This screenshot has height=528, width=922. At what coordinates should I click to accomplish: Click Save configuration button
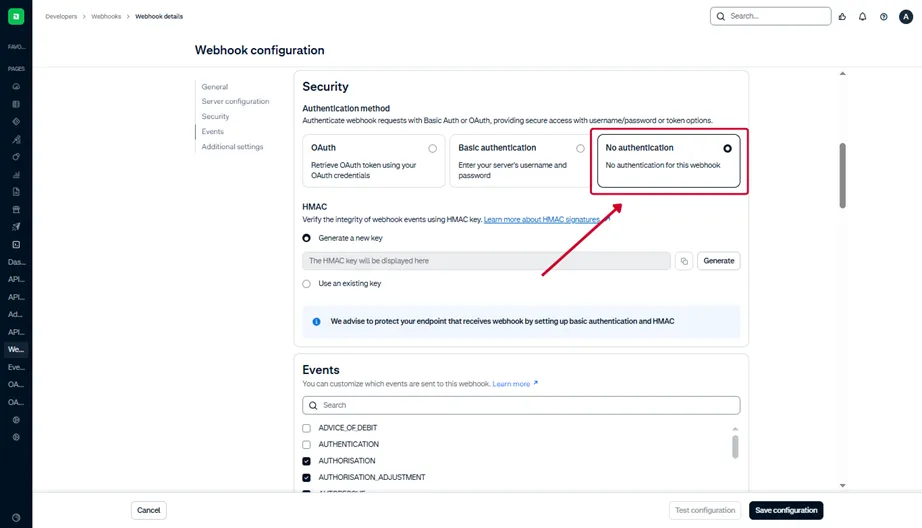click(x=786, y=510)
